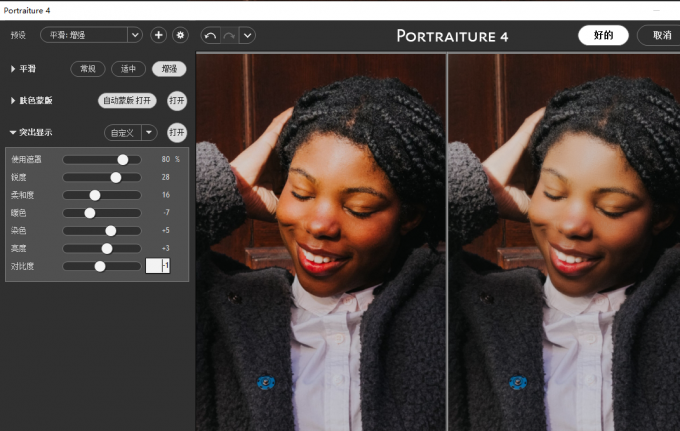The width and height of the screenshot is (680, 431).
Task: Toggle the 自动蒙版 打开 auto mask button
Action: [x=127, y=101]
